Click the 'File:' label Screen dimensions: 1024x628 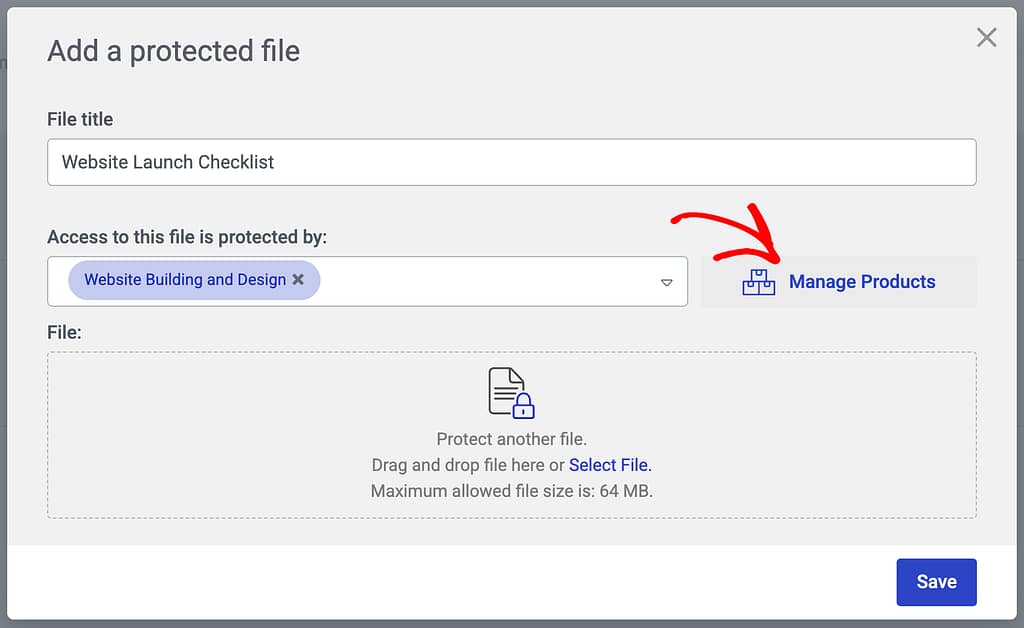(x=64, y=332)
